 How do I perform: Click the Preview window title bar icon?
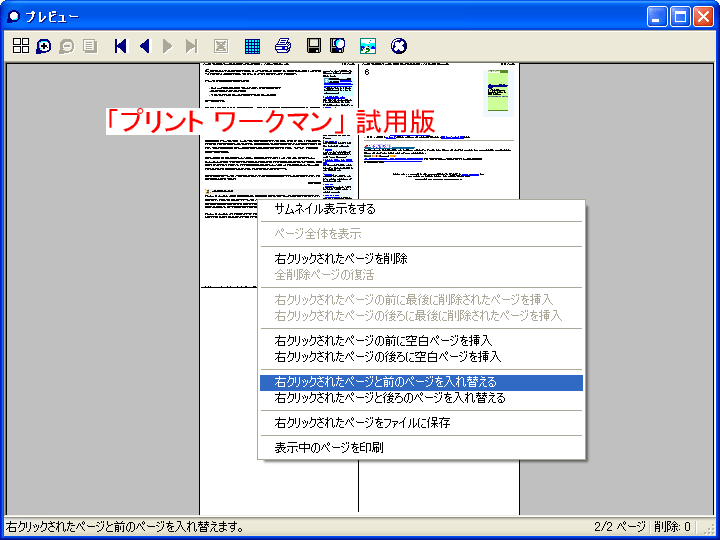pos(14,17)
